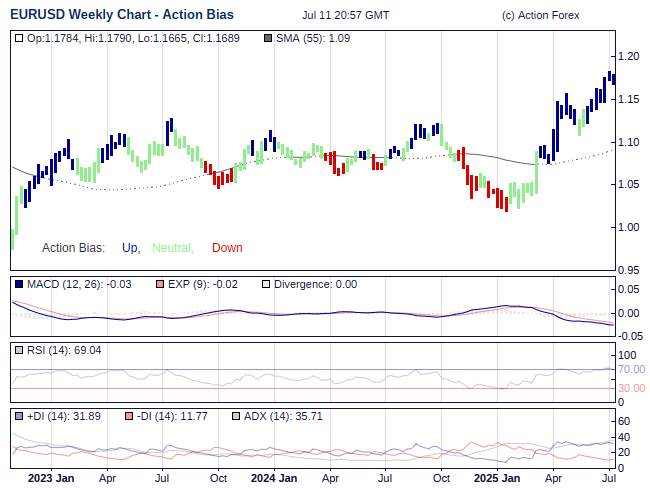Select the red Down action bias label

(x=227, y=248)
